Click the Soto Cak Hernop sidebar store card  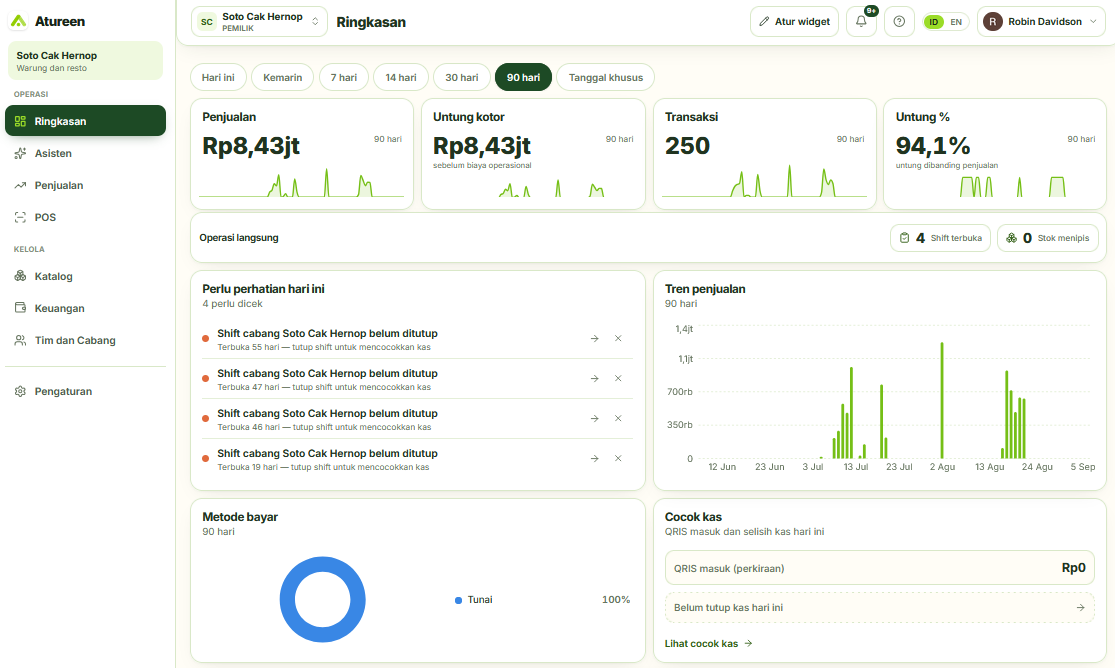tap(85, 60)
